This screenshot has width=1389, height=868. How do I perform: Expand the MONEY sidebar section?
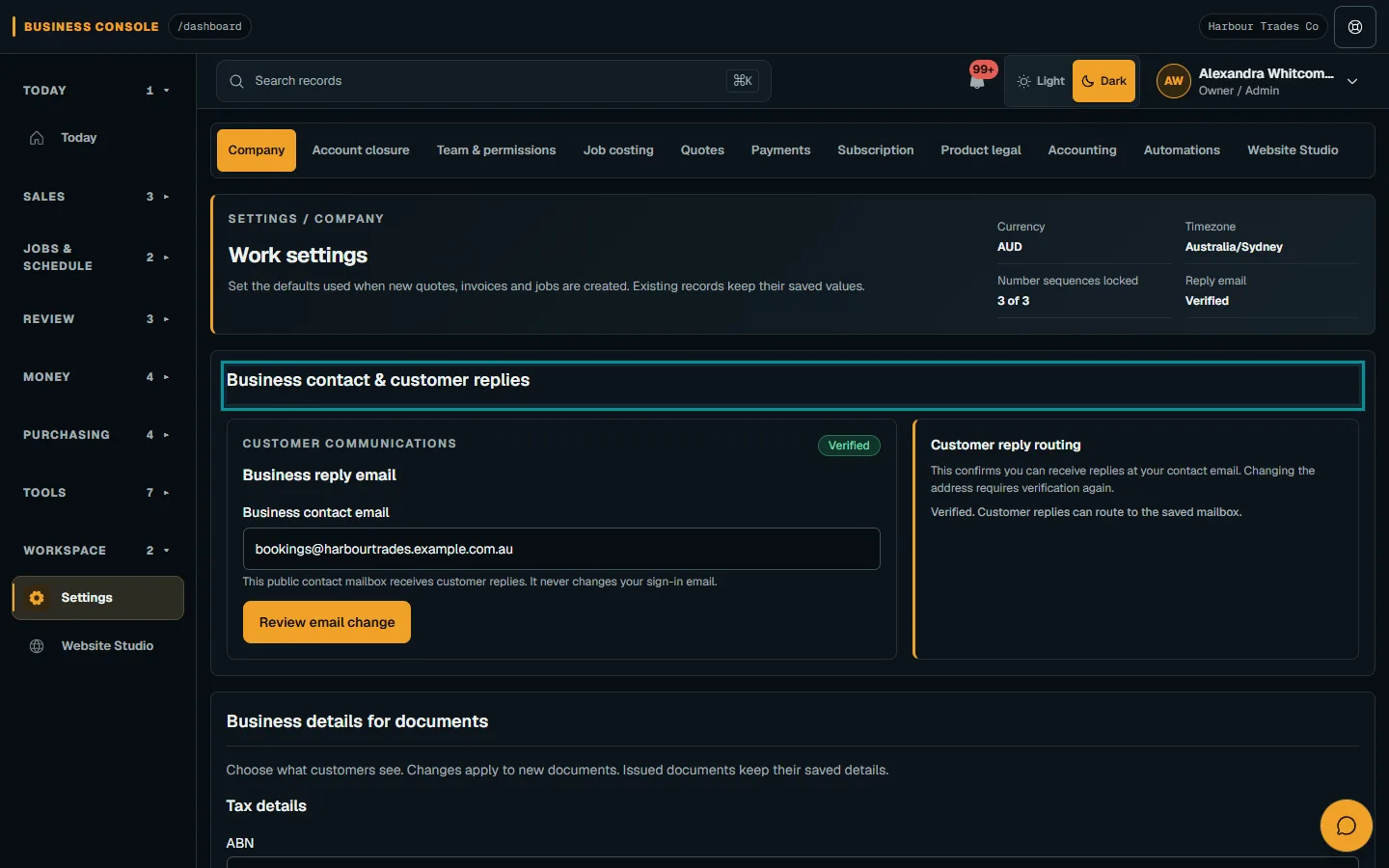[96, 377]
